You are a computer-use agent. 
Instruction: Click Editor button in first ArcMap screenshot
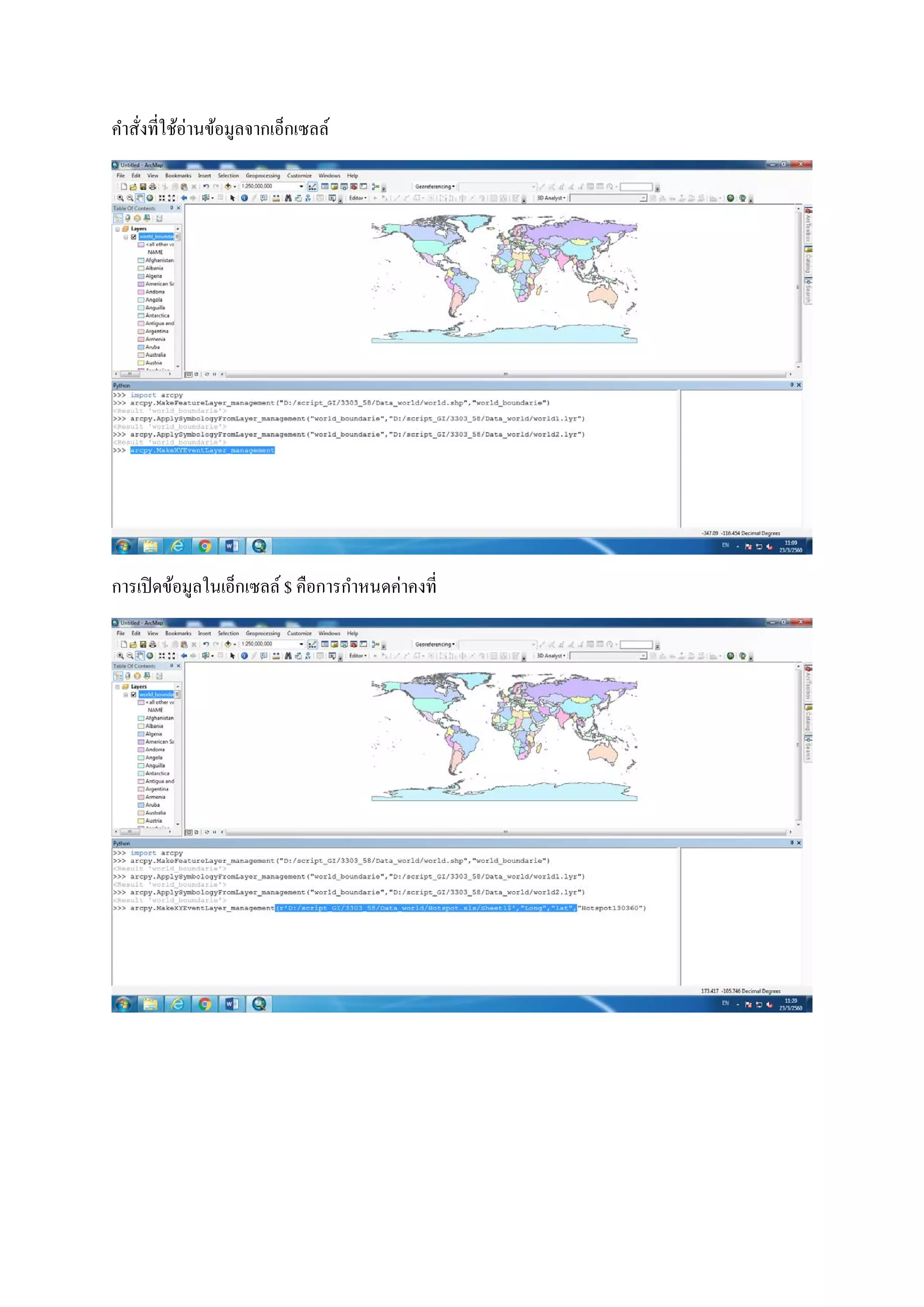coord(357,198)
